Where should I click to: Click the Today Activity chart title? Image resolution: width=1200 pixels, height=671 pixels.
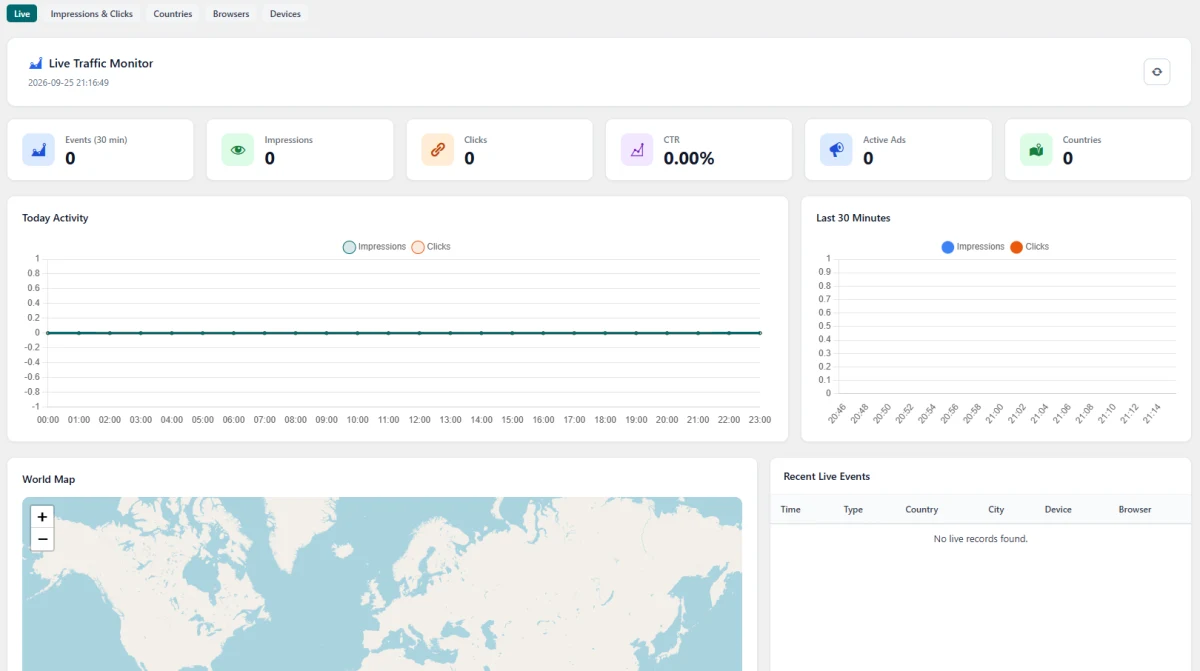(x=55, y=218)
